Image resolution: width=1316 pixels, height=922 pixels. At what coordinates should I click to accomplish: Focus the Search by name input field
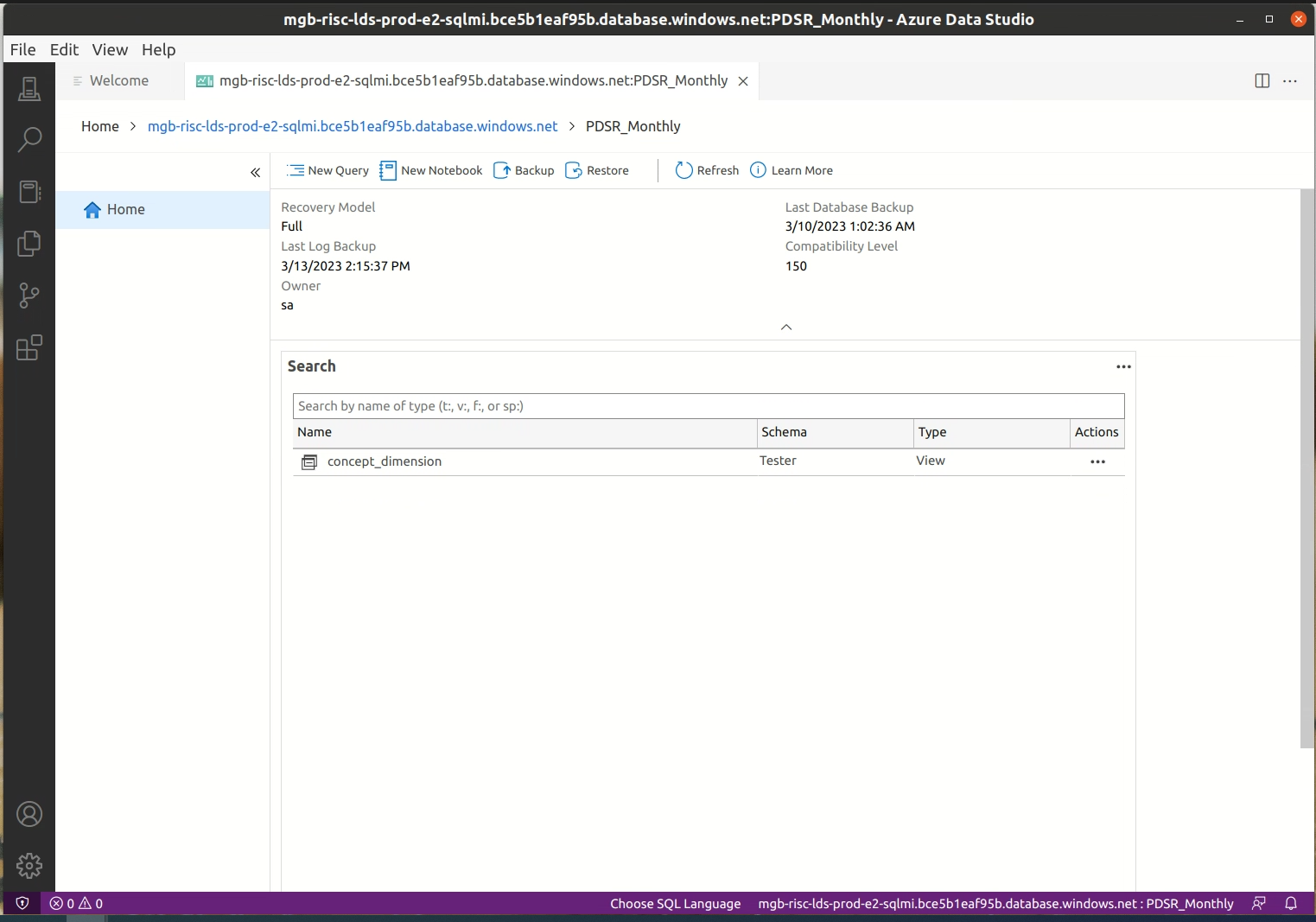pos(709,406)
